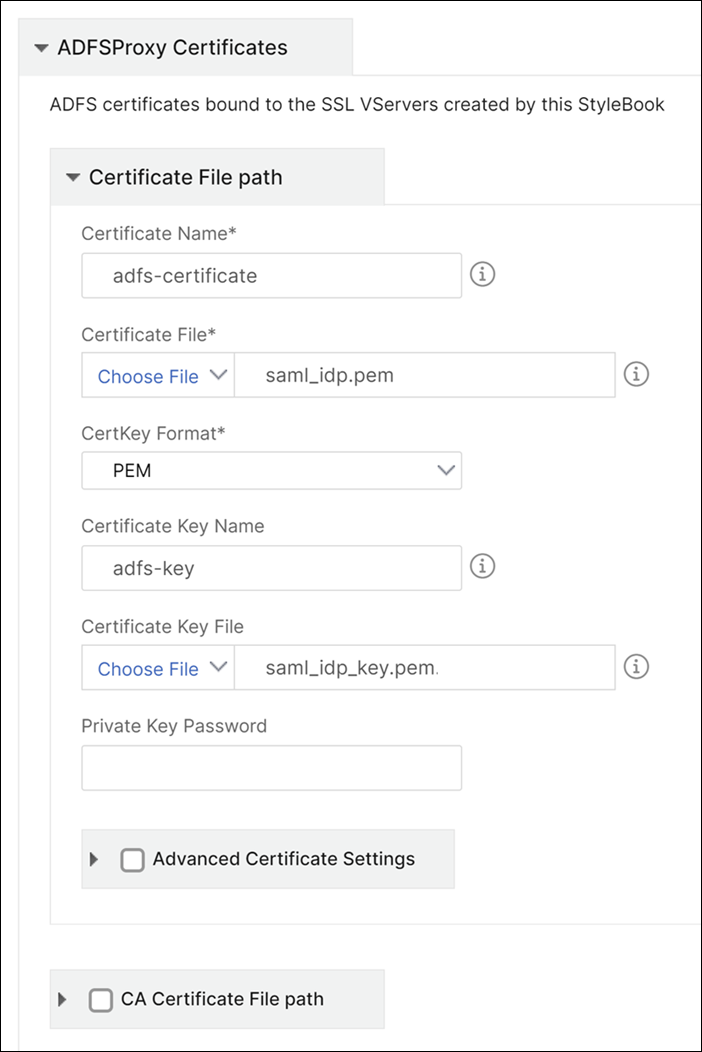Click the saml_idp.pem file path field
702x1052 pixels.
coord(425,376)
